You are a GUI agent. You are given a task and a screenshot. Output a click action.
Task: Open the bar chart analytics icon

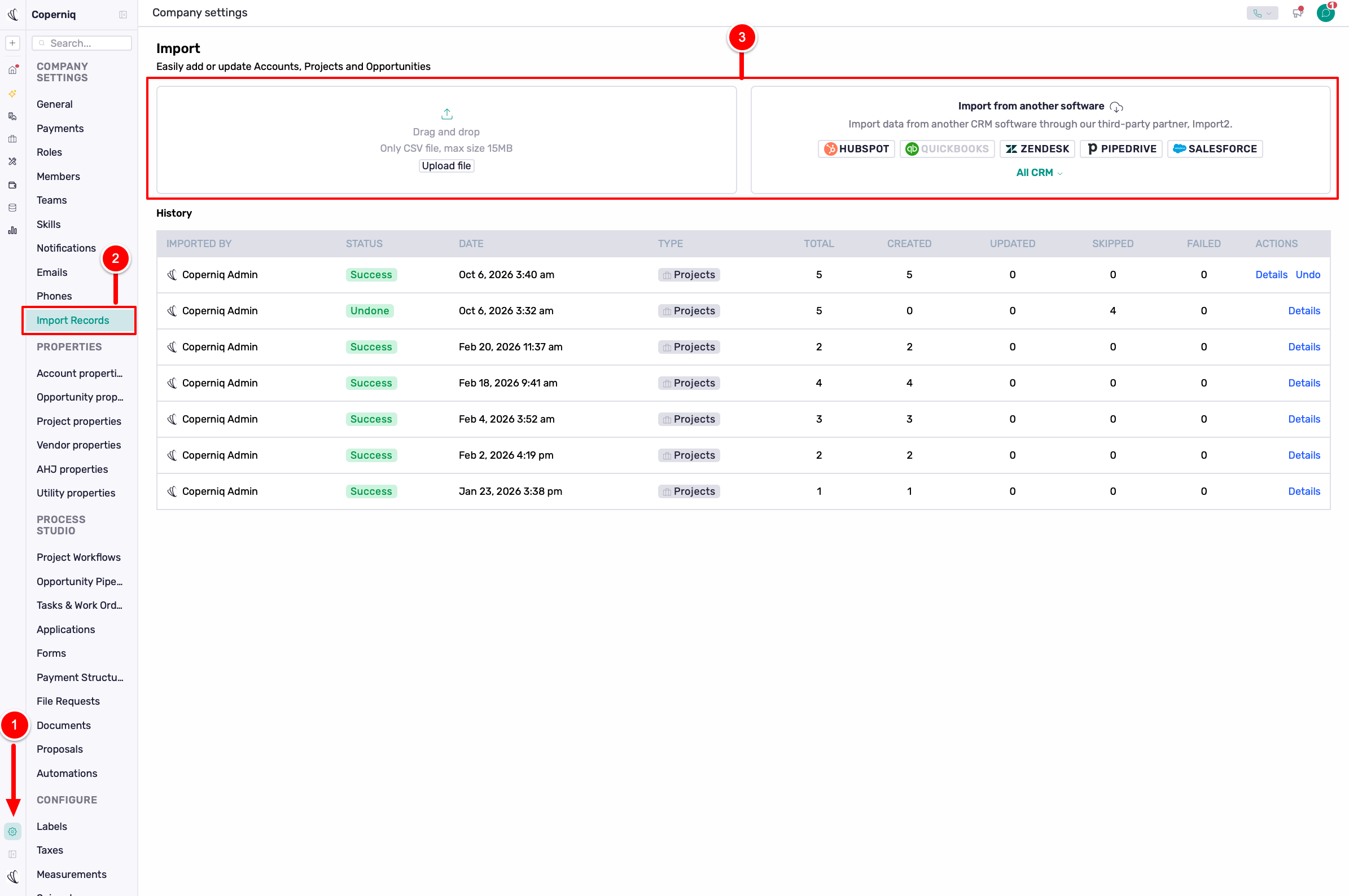(x=12, y=230)
